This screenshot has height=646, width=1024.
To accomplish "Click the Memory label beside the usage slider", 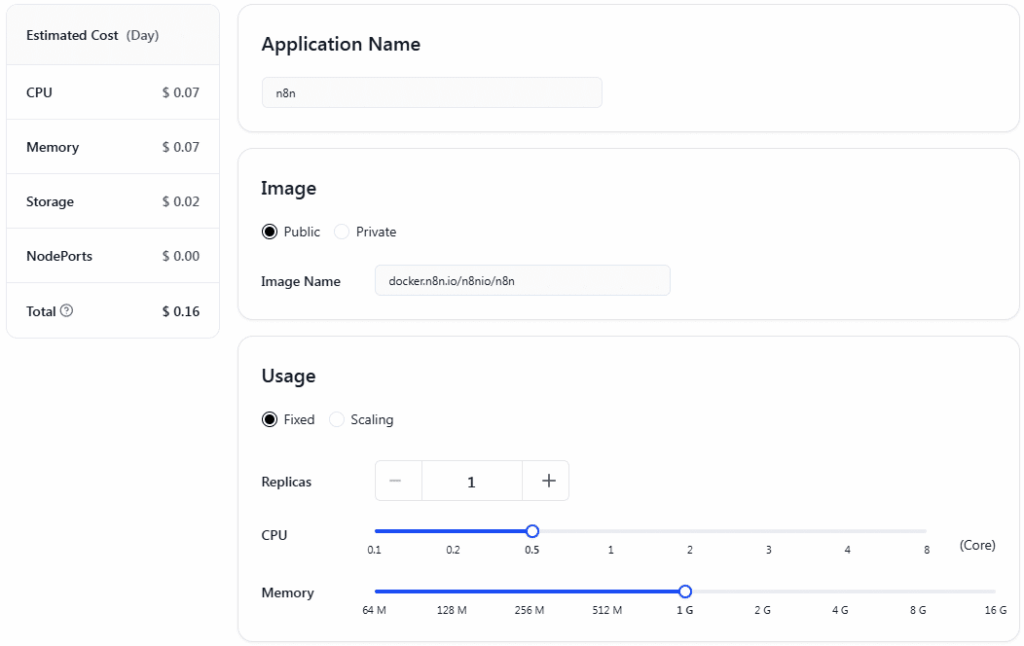I will tap(287, 592).
